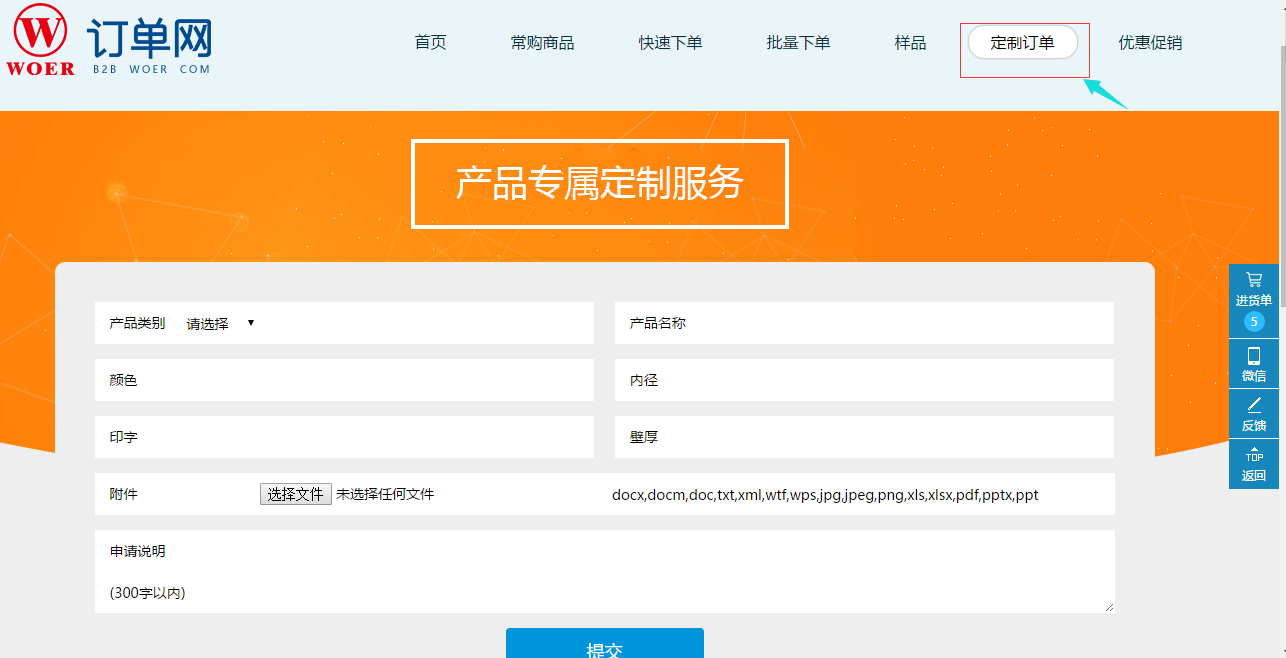Open the 样品 samples page

909,42
